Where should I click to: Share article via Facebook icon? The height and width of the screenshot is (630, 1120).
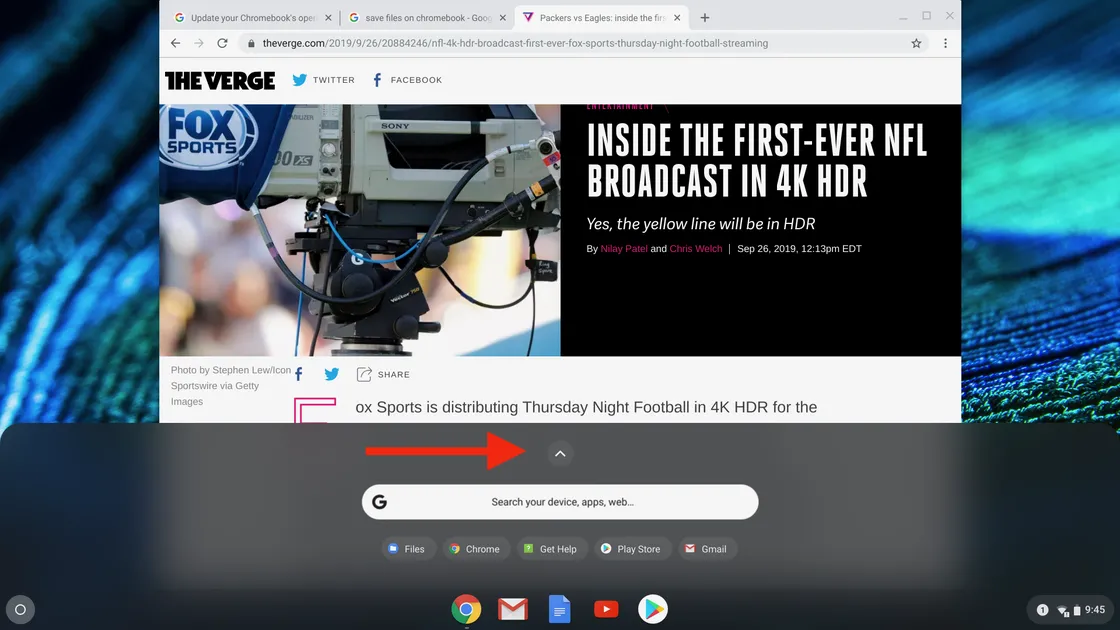click(299, 374)
